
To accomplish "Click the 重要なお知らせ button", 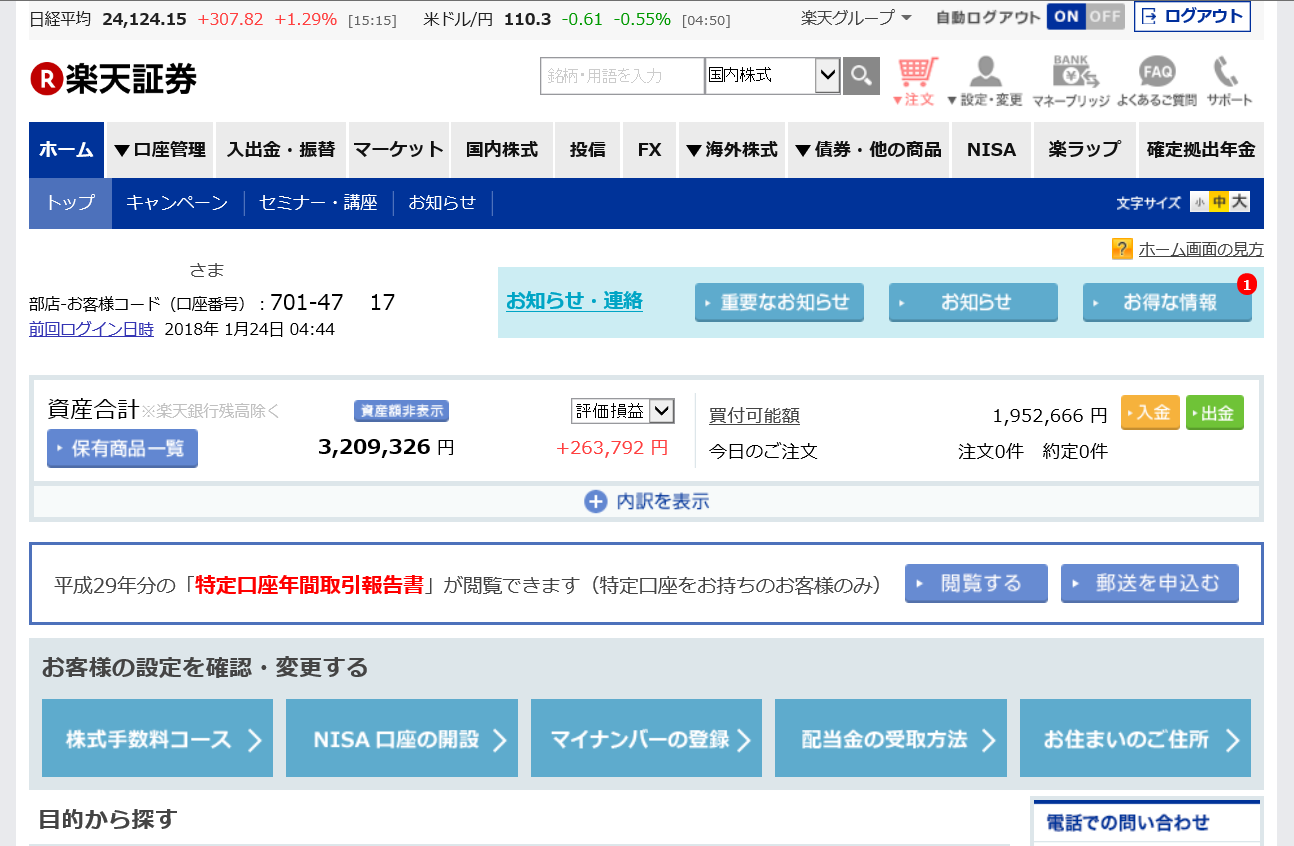I will point(777,302).
